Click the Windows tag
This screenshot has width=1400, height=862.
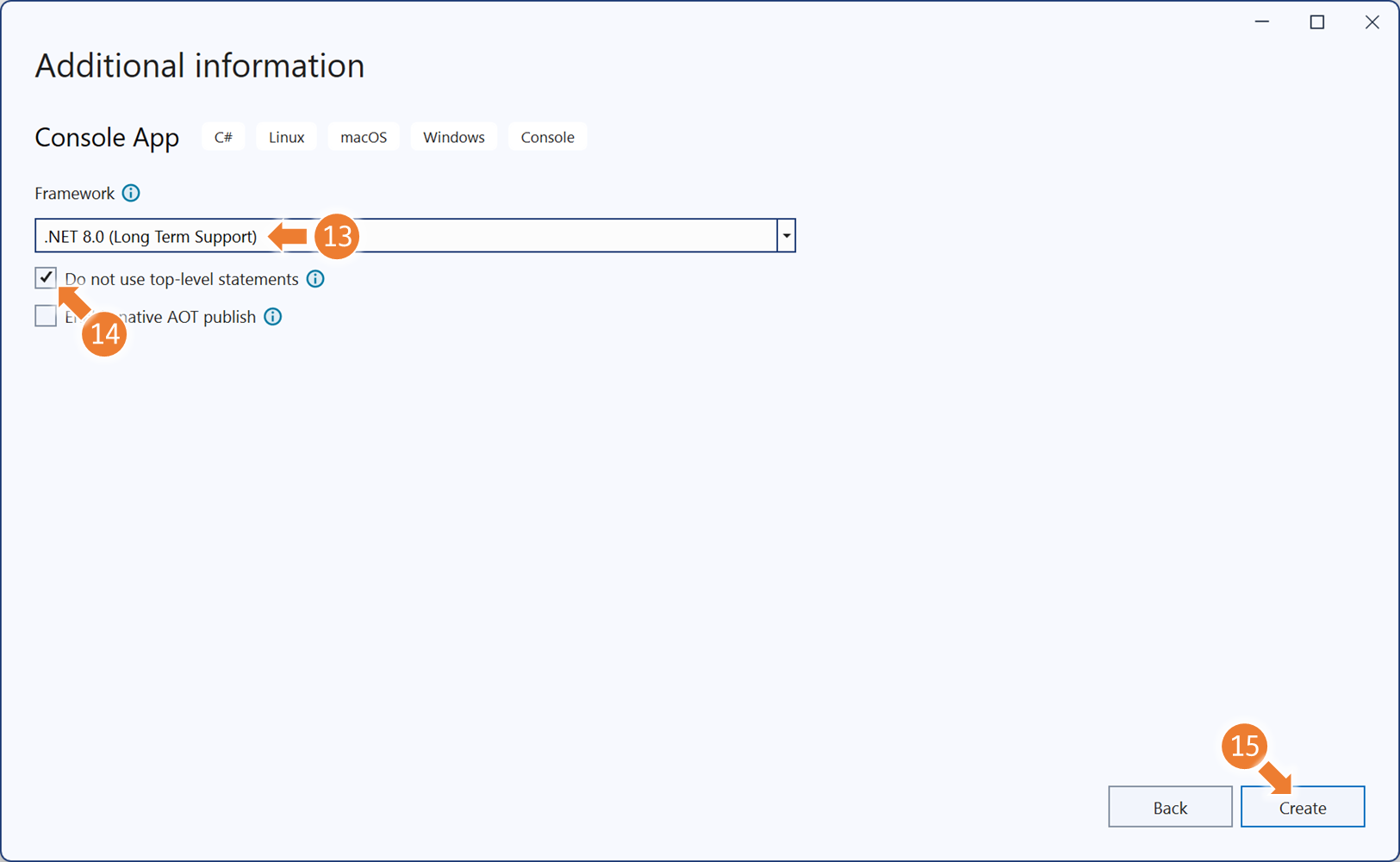(x=454, y=137)
